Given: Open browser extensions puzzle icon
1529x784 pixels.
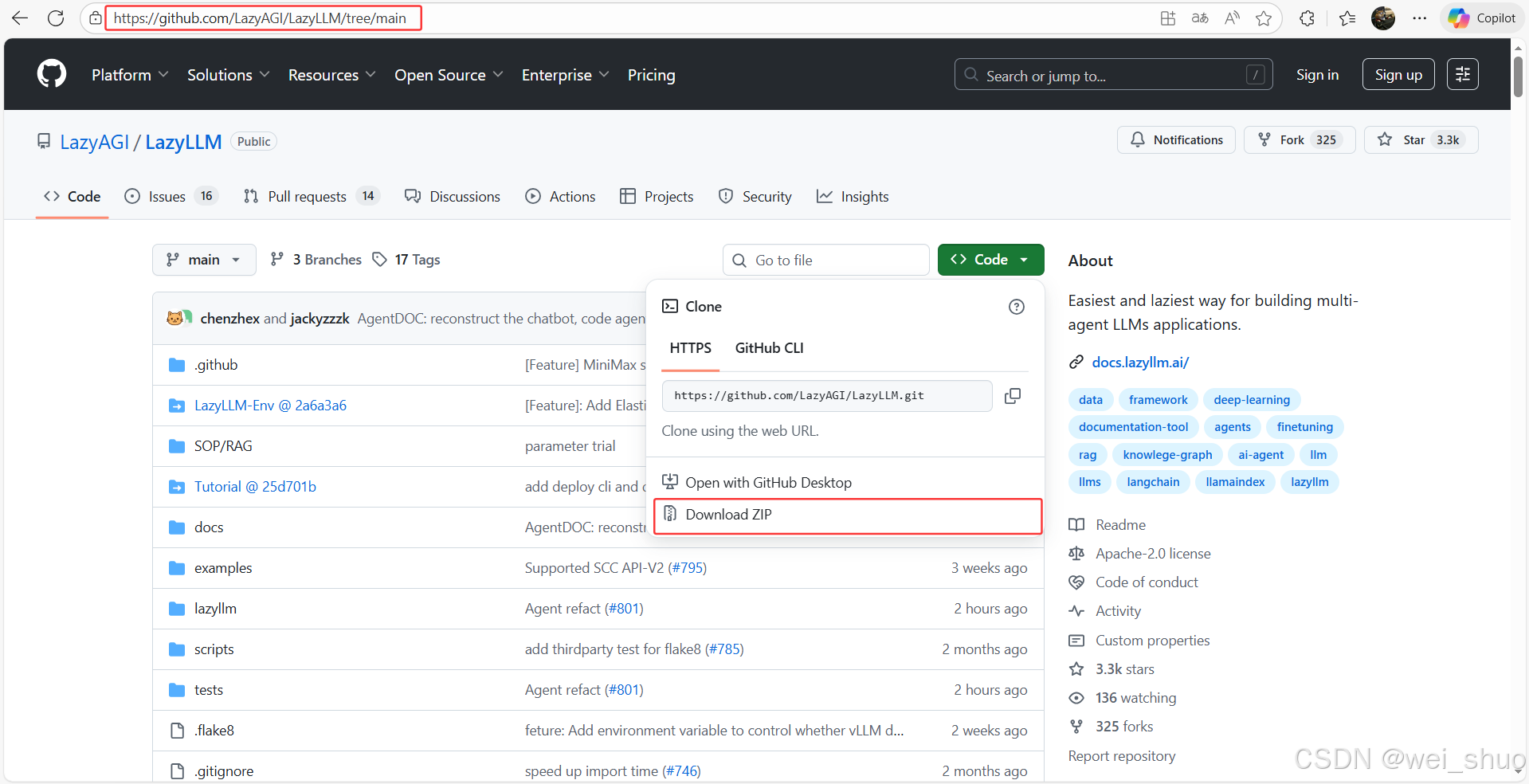Looking at the screenshot, I should [x=1307, y=18].
